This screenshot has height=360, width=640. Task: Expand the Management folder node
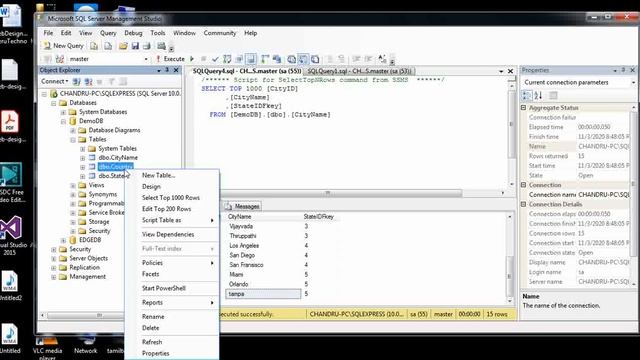53,277
